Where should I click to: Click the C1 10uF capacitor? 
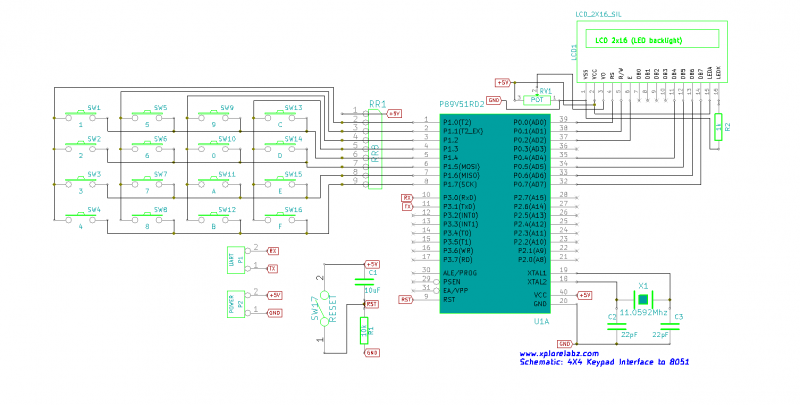pyautogui.click(x=364, y=282)
